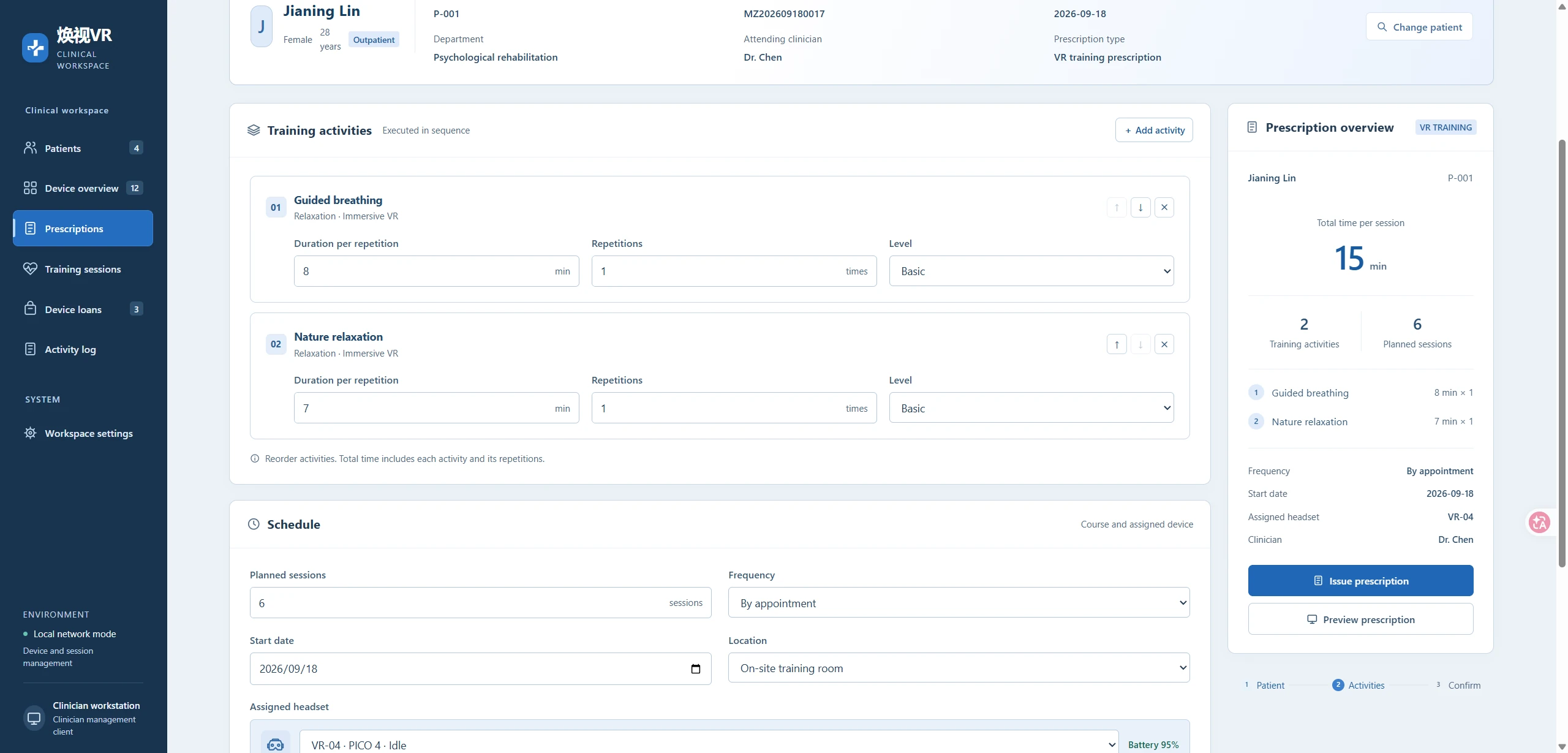Click the translate floating icon
1568x753 pixels.
click(x=1539, y=523)
